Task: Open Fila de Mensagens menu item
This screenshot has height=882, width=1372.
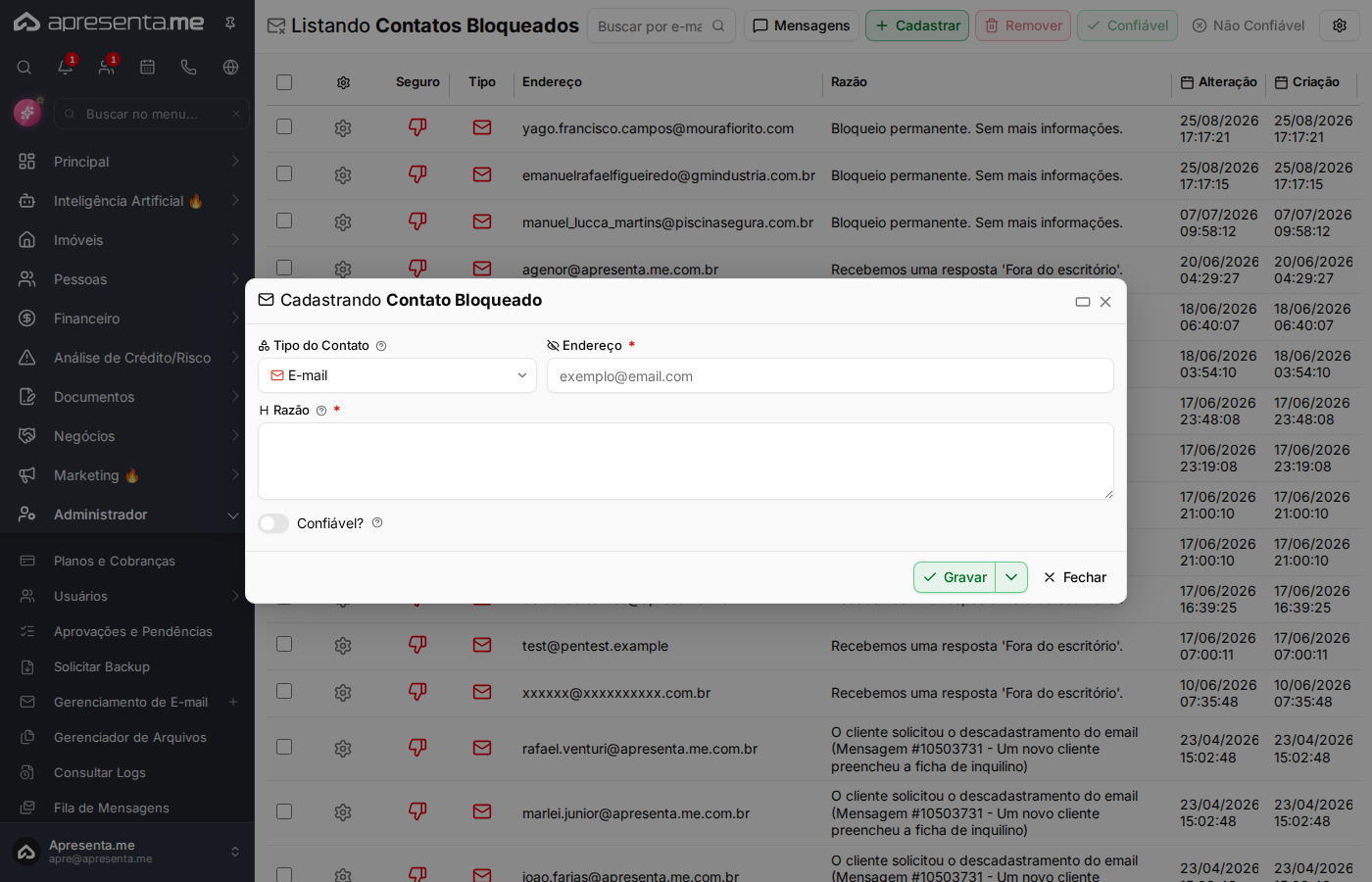Action: point(112,808)
